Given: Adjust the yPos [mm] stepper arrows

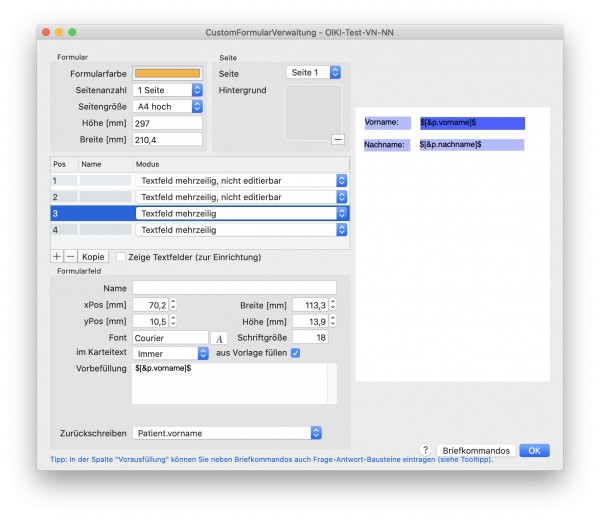Looking at the screenshot, I should [x=173, y=321].
